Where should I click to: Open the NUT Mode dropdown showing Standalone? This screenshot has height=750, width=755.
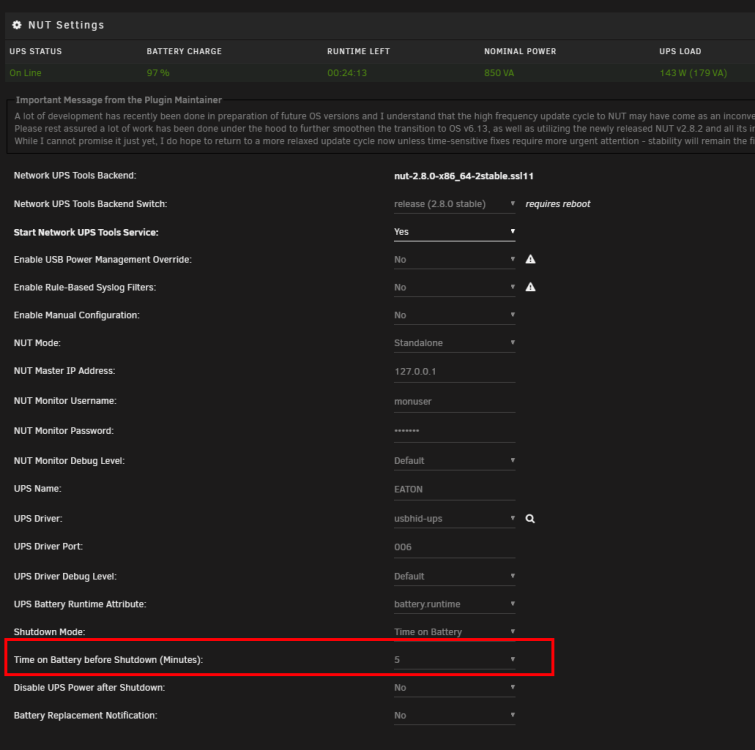pos(455,343)
